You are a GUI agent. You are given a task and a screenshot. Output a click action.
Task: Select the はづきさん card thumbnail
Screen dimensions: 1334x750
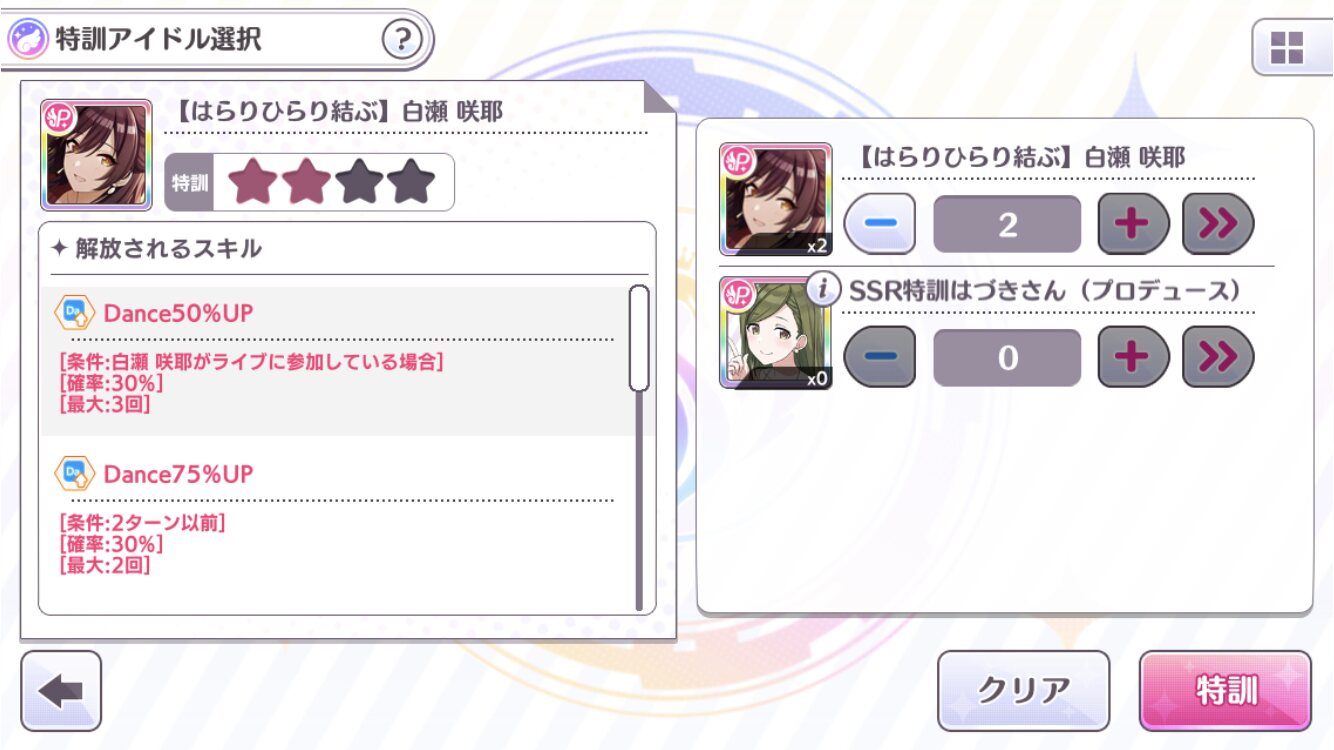[x=775, y=333]
